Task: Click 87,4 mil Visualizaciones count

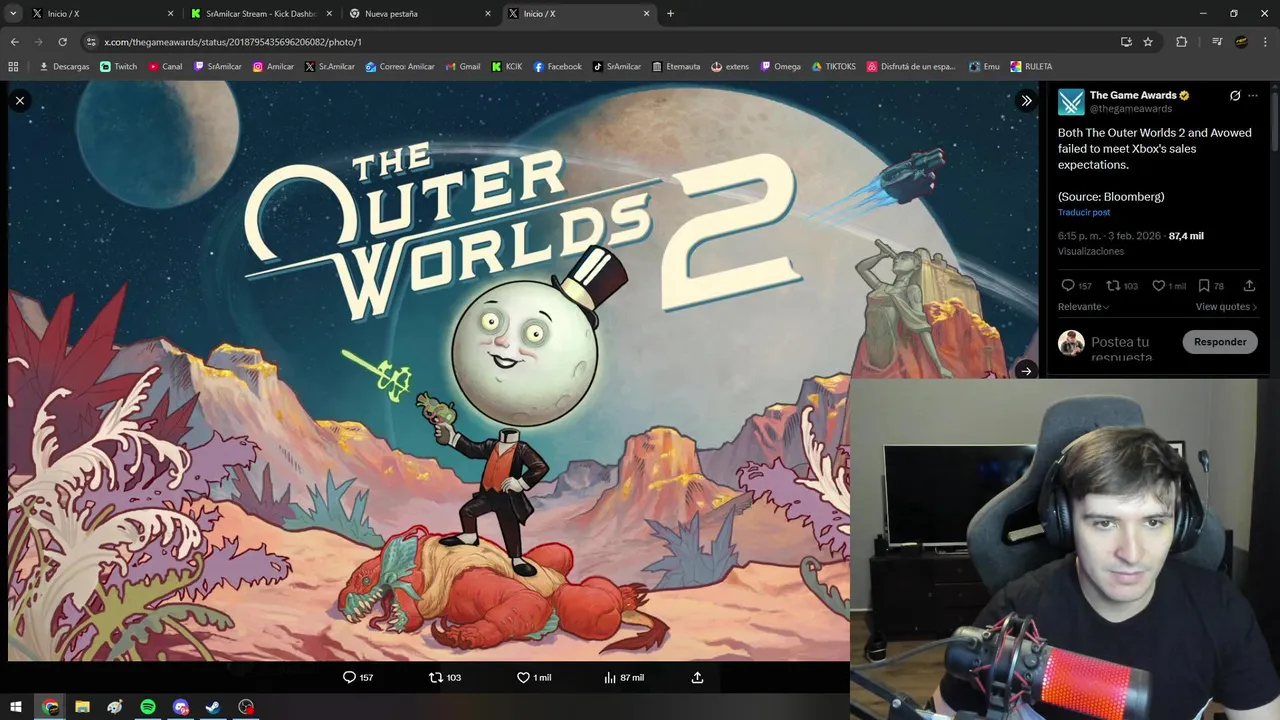Action: pos(1186,236)
